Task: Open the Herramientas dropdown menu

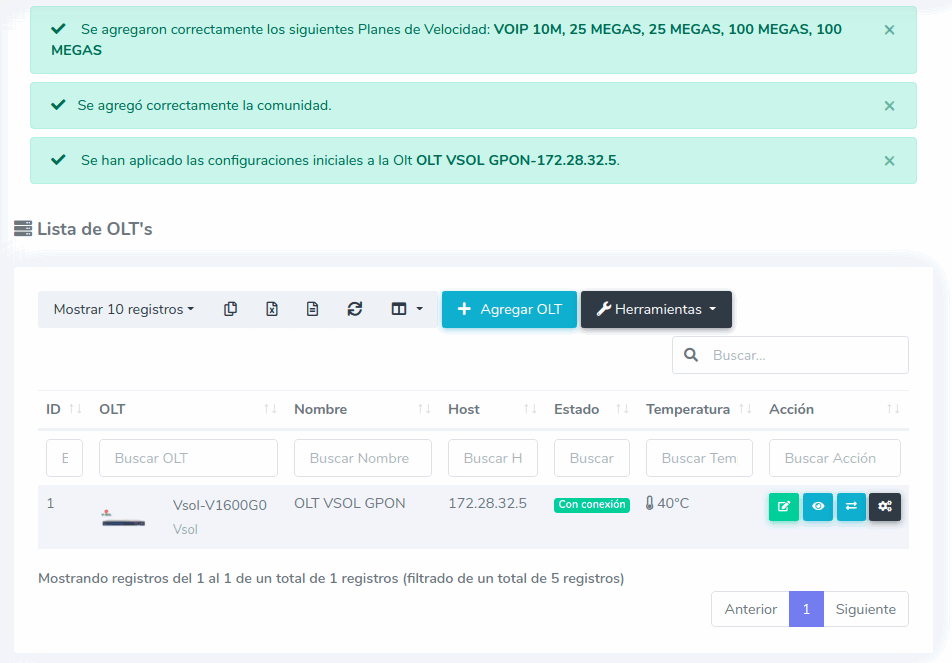Action: (656, 310)
